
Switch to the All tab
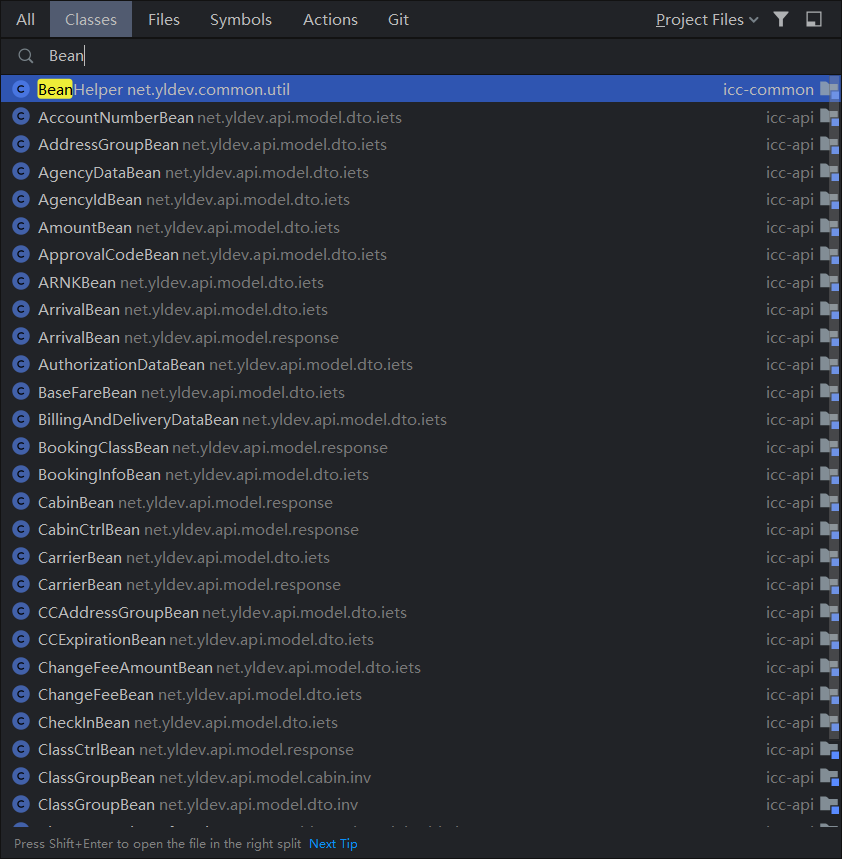[x=25, y=20]
